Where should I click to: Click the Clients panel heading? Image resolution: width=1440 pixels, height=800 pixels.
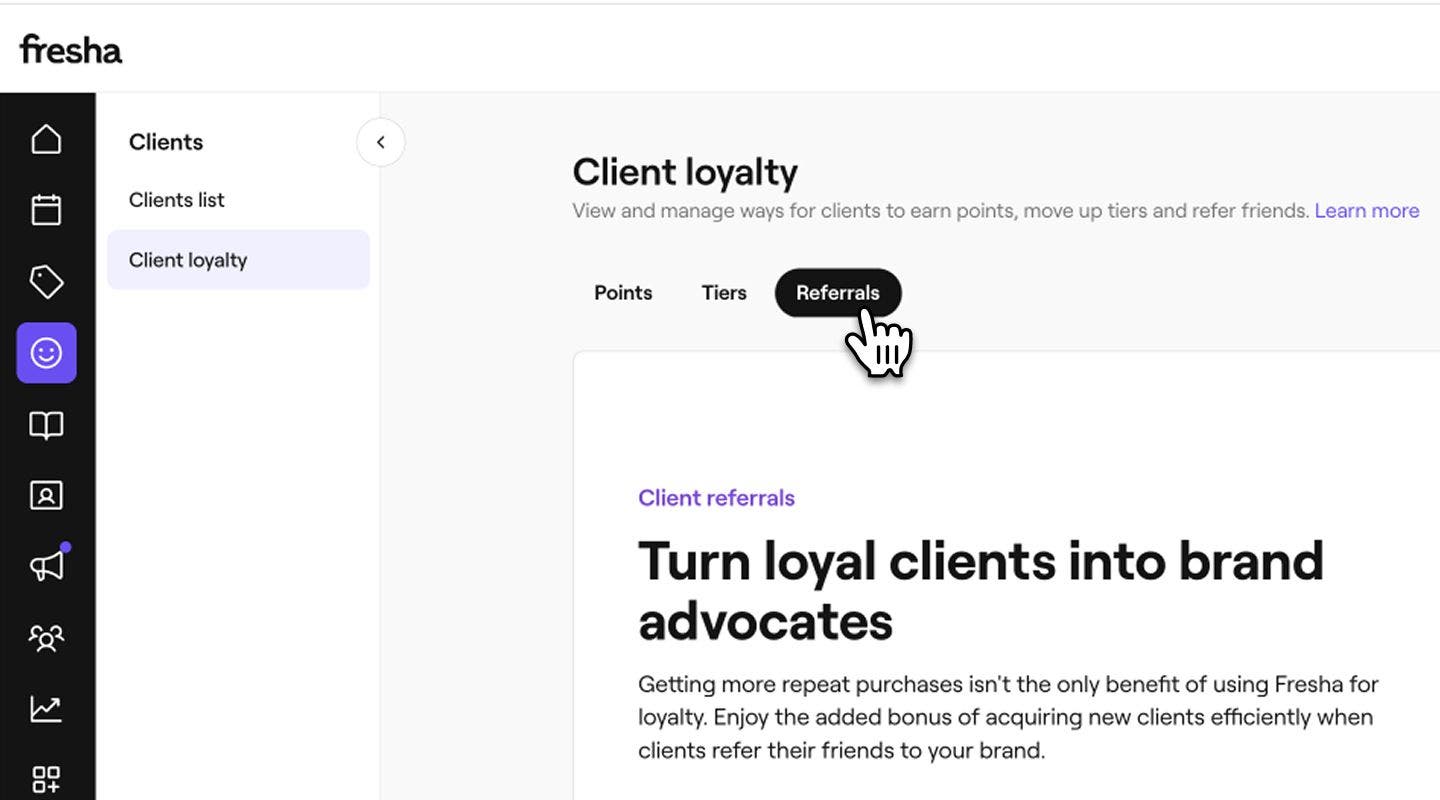tap(165, 141)
